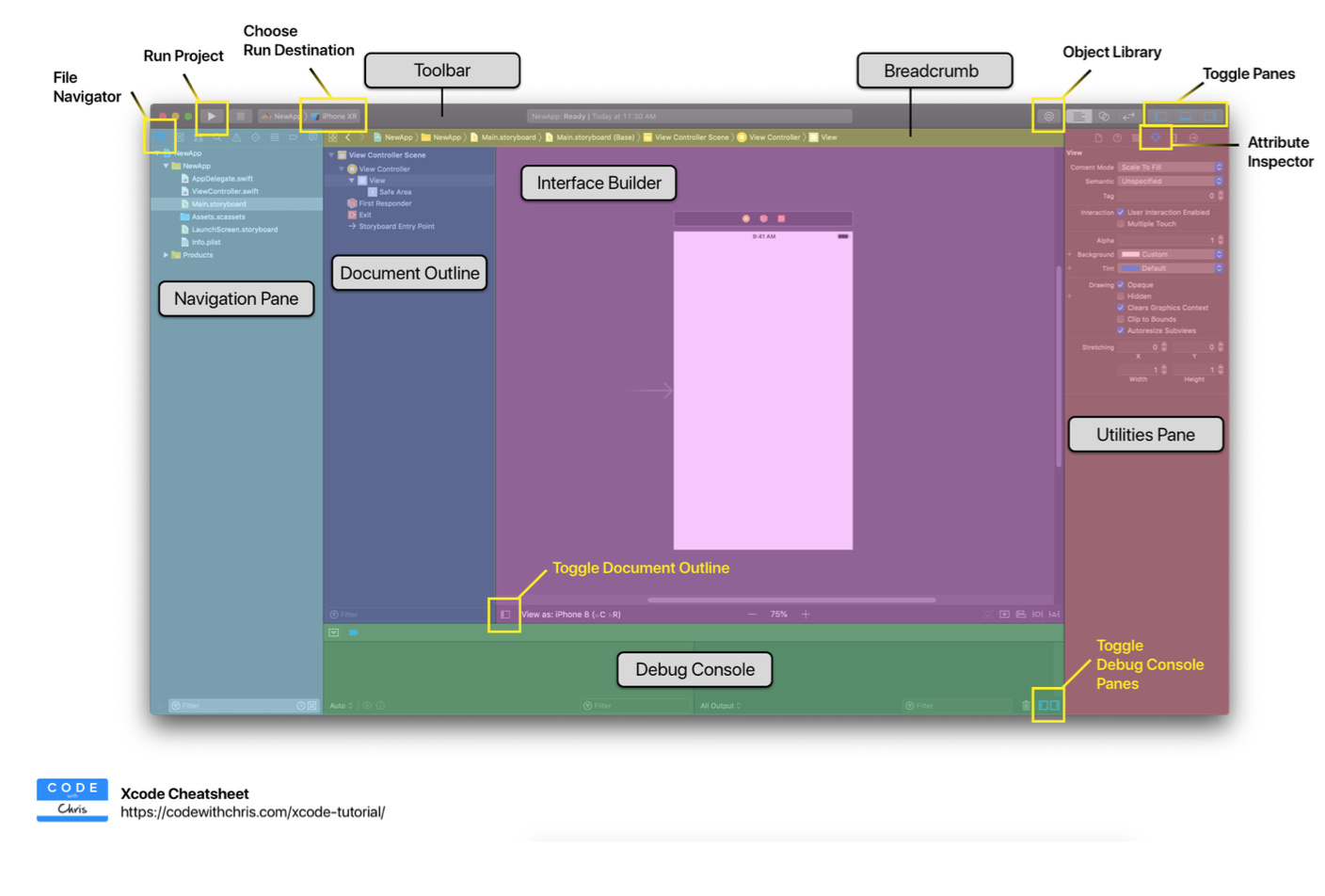The image size is (1325, 896).
Task: Uncheck the Opaque checkbox
Action: (x=1121, y=285)
